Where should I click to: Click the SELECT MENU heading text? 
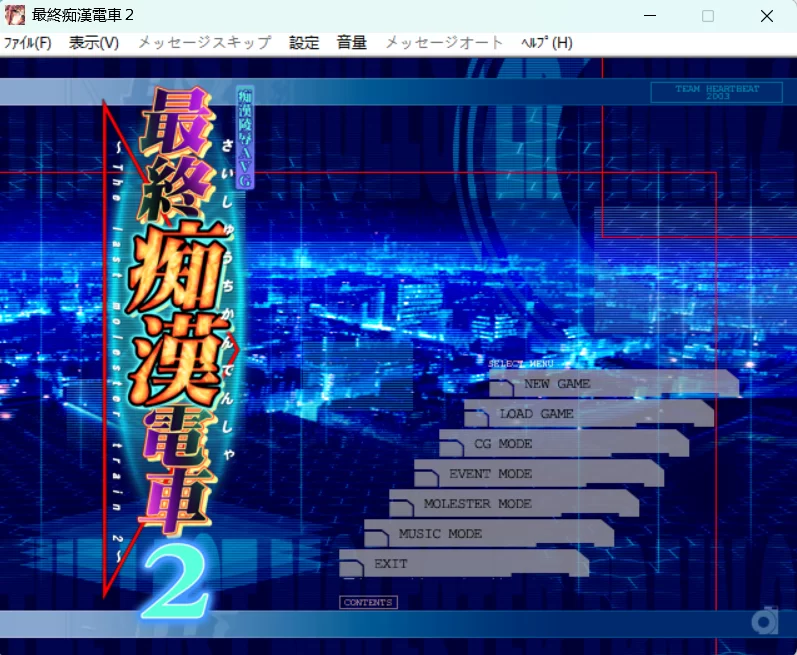point(520,364)
